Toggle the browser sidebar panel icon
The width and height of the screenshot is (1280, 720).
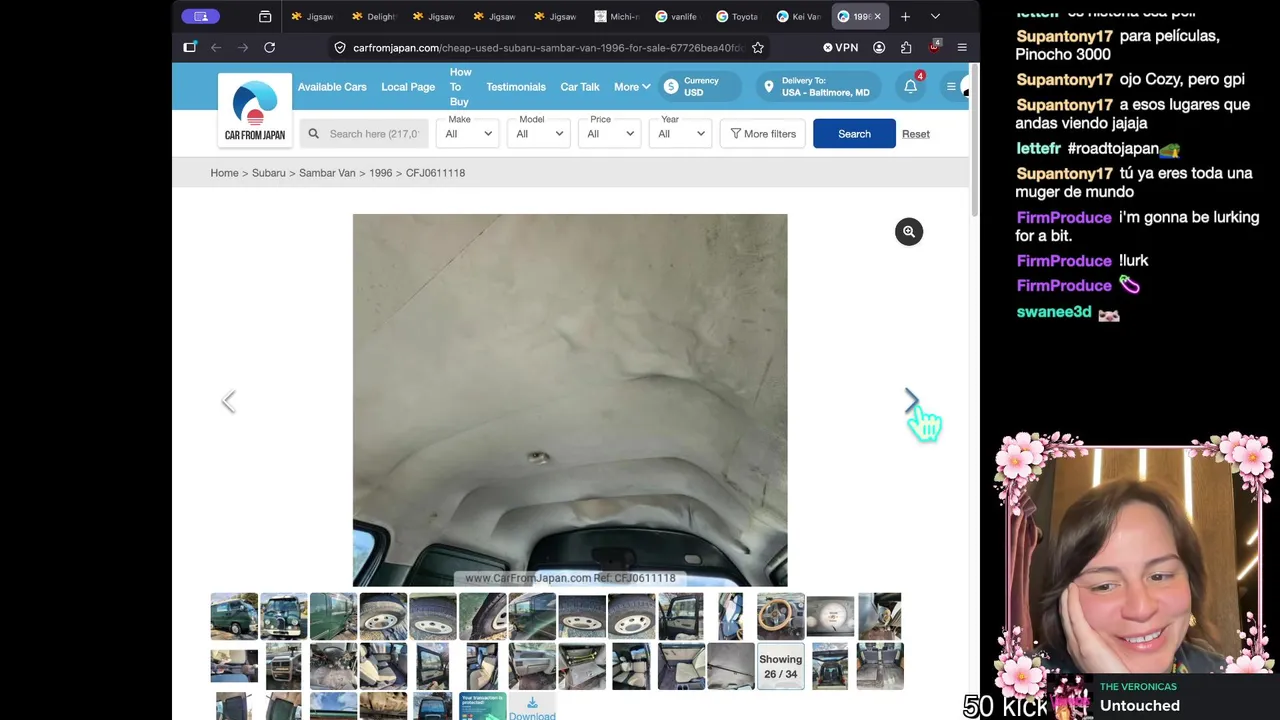(x=190, y=47)
